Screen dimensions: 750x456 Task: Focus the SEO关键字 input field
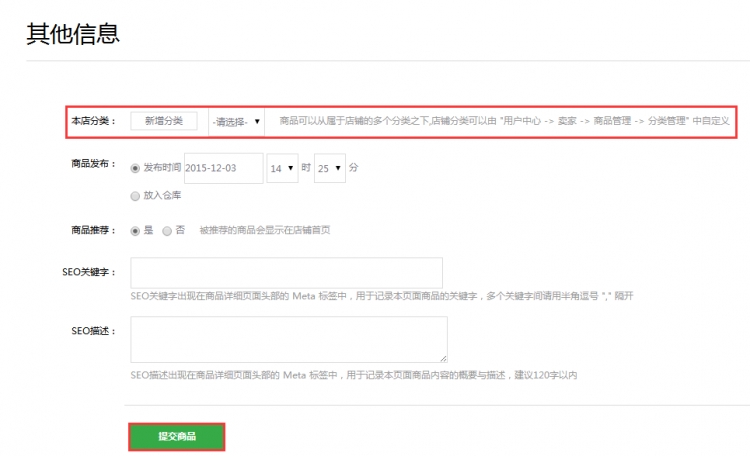click(287, 273)
